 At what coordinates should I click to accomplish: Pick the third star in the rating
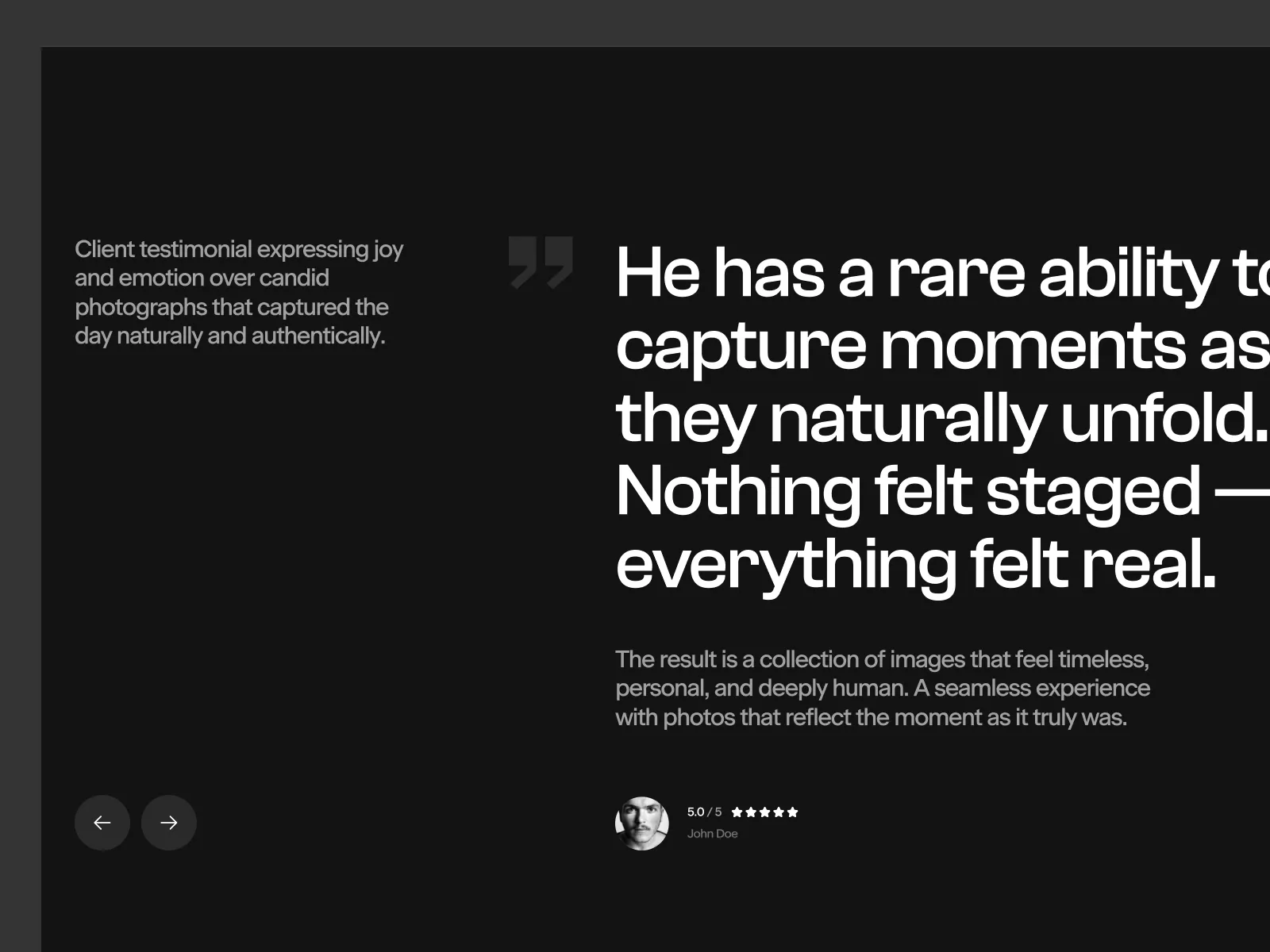point(765,812)
